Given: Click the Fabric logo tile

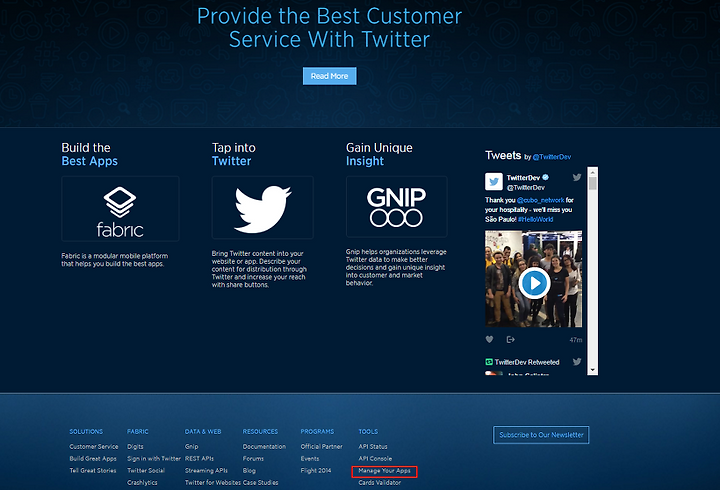Looking at the screenshot, I should point(120,209).
